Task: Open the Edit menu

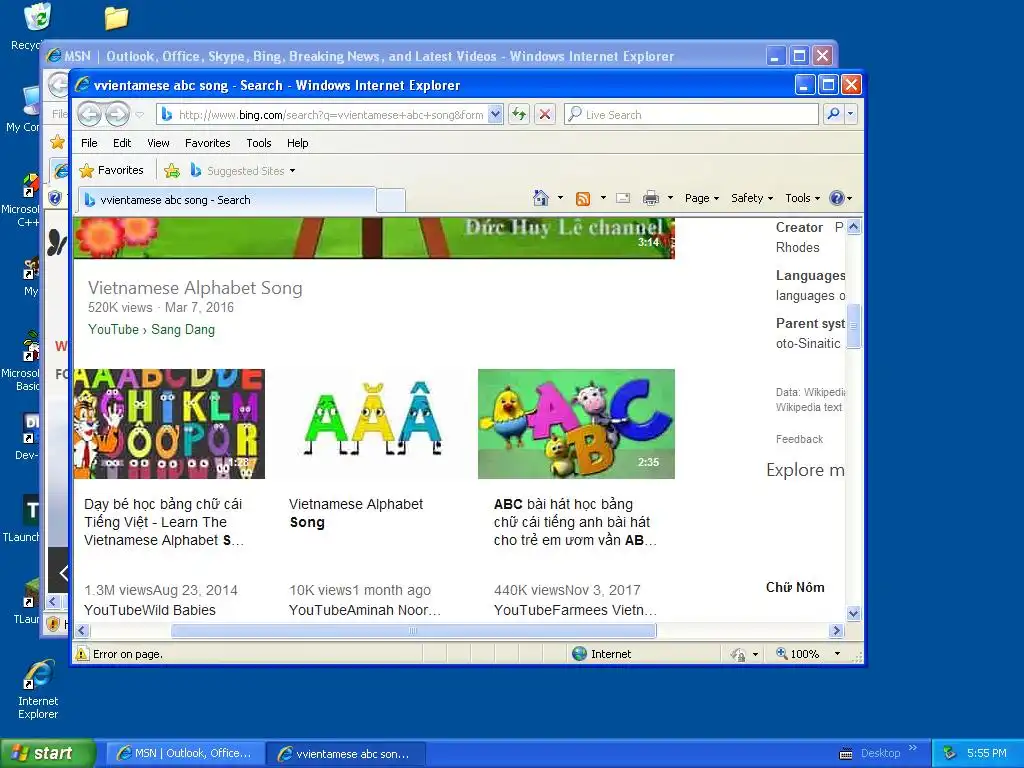Action: [122, 143]
